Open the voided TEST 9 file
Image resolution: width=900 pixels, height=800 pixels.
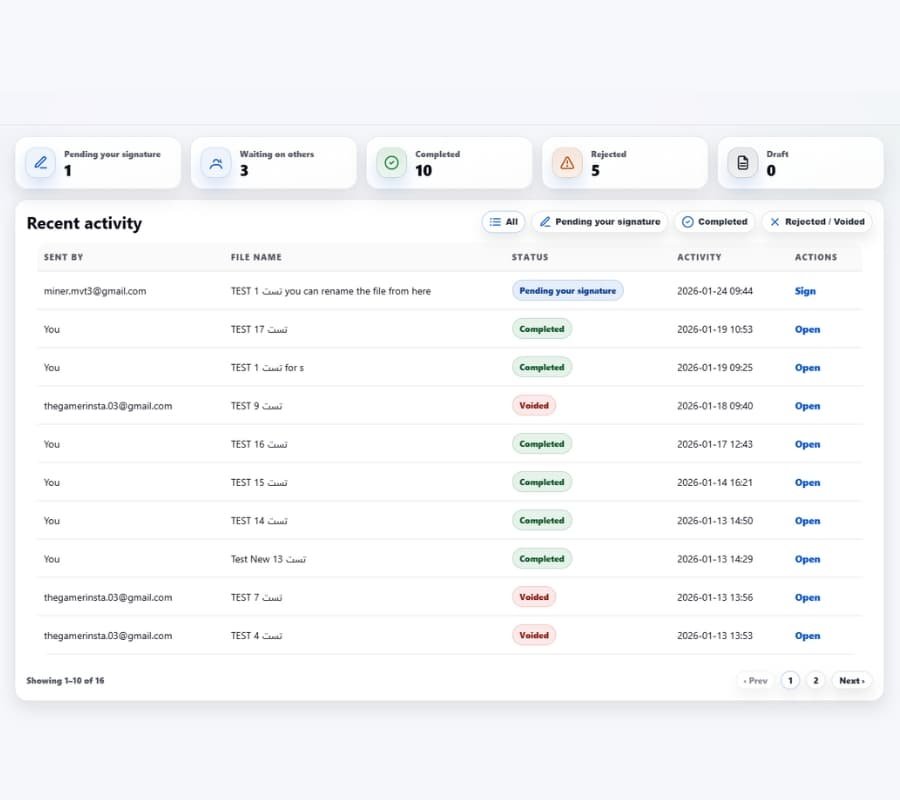[807, 406]
